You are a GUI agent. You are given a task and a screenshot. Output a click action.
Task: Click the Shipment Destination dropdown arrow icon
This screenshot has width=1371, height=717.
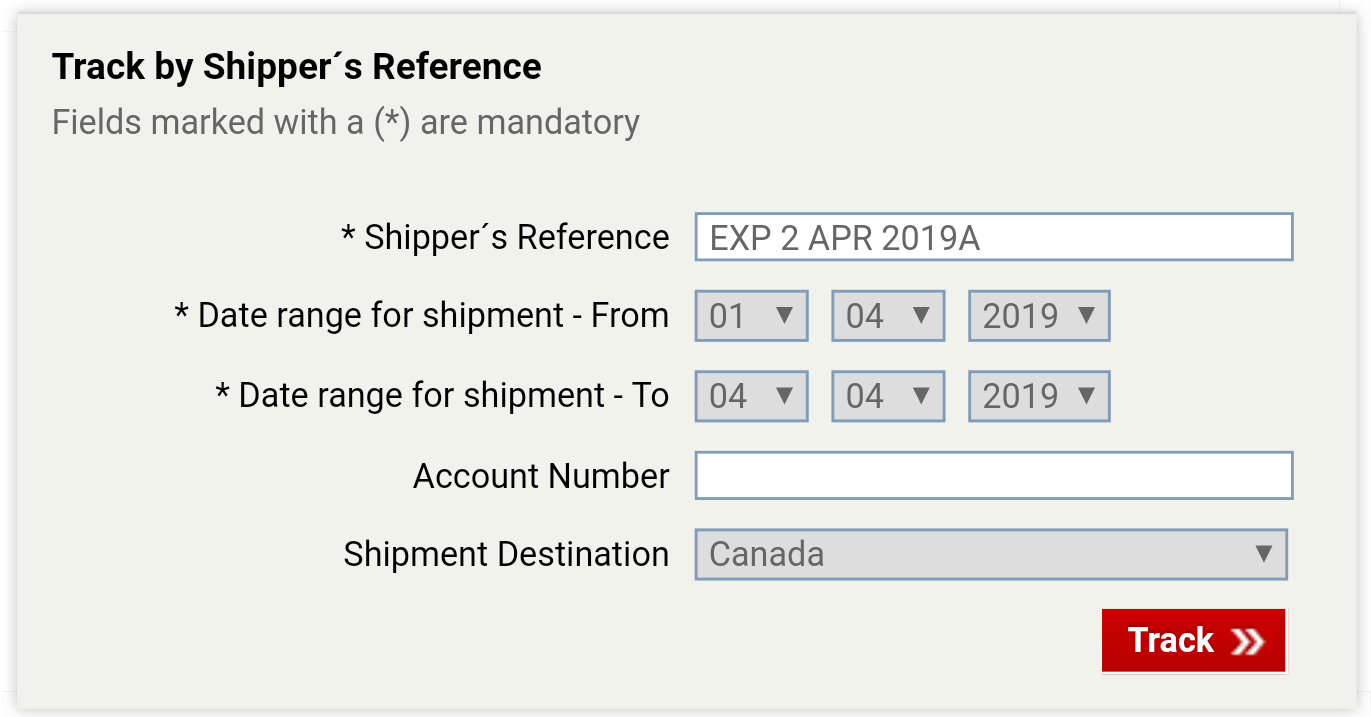click(x=1263, y=553)
